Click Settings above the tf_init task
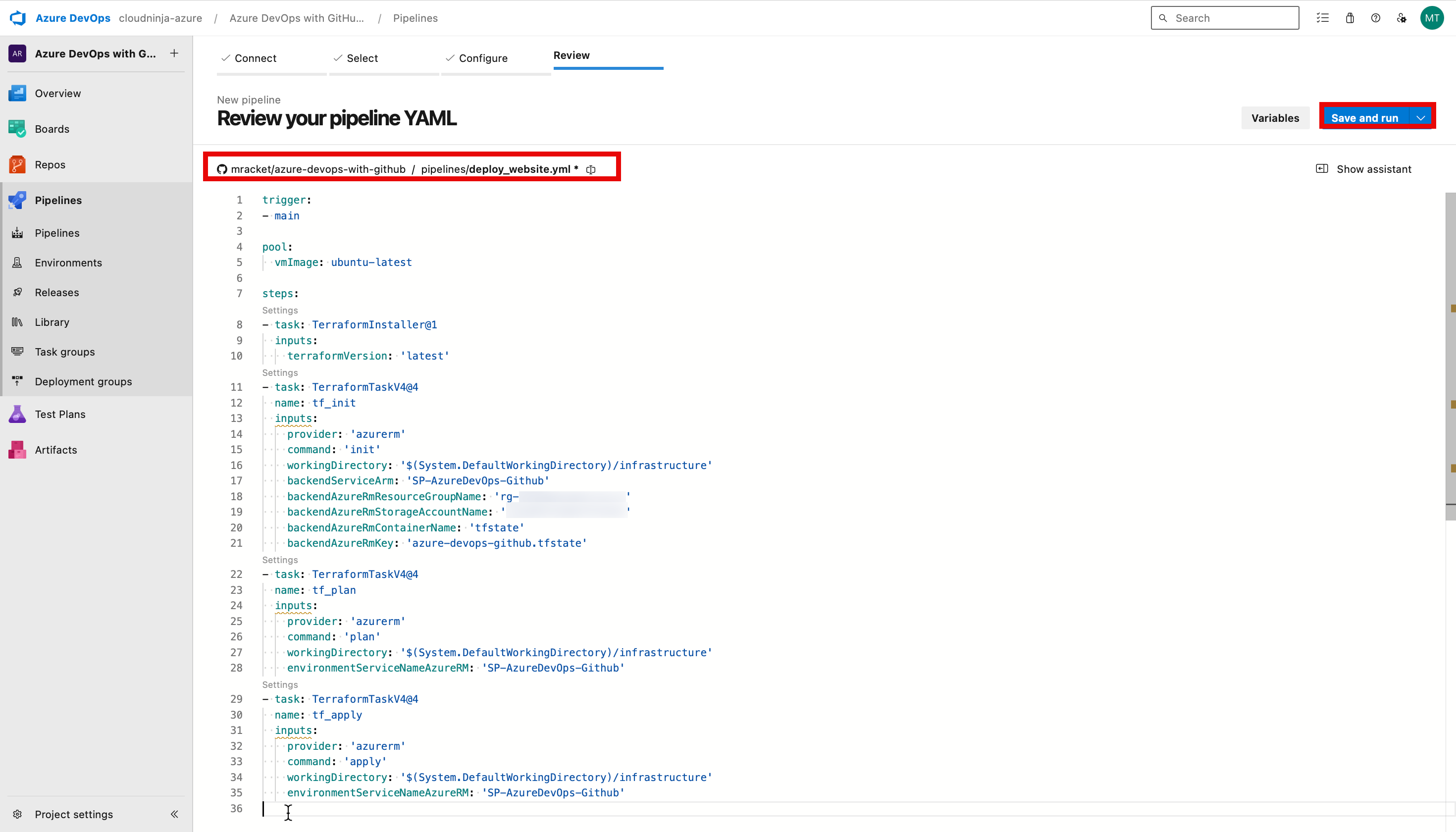 pos(280,372)
